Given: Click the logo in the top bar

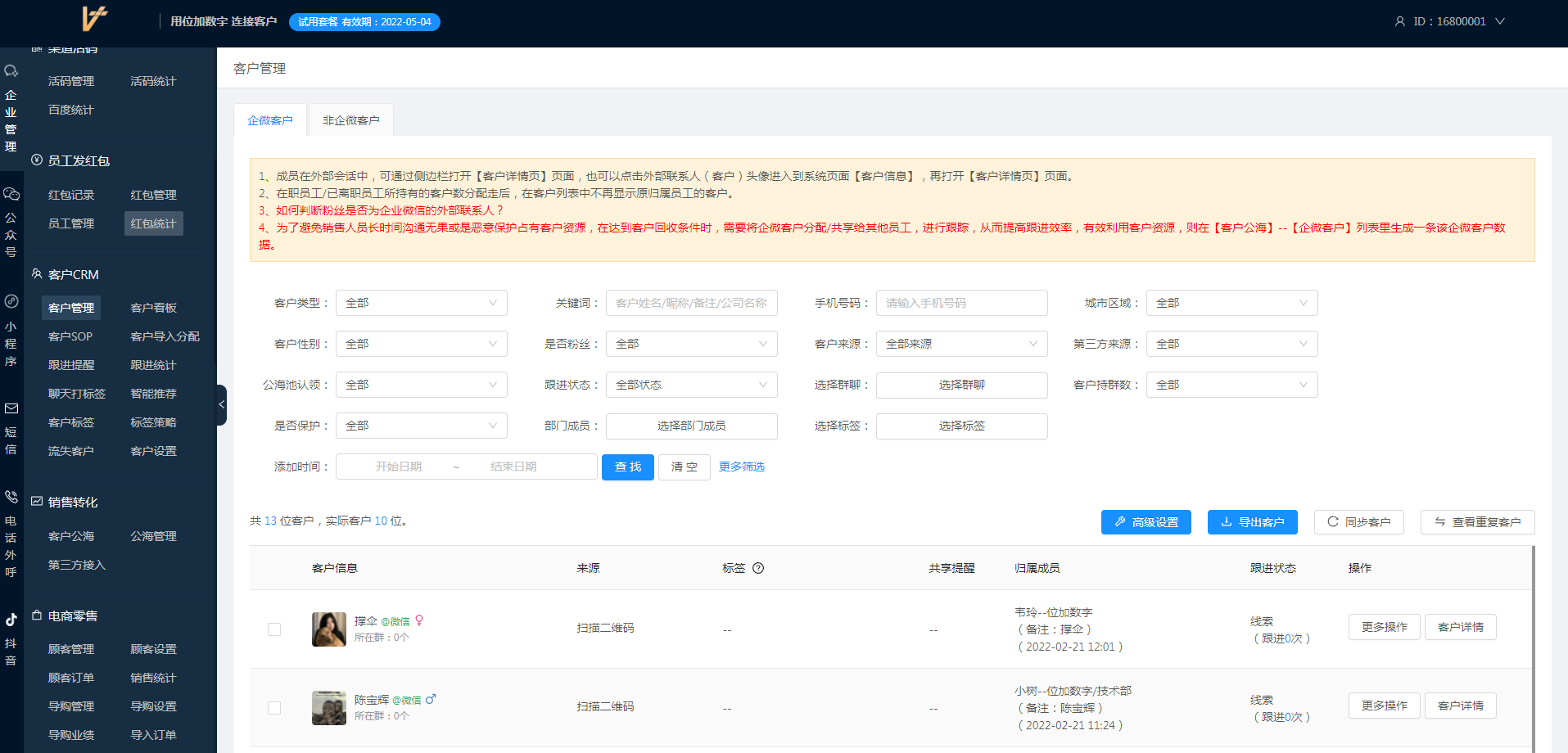Looking at the screenshot, I should [x=94, y=19].
